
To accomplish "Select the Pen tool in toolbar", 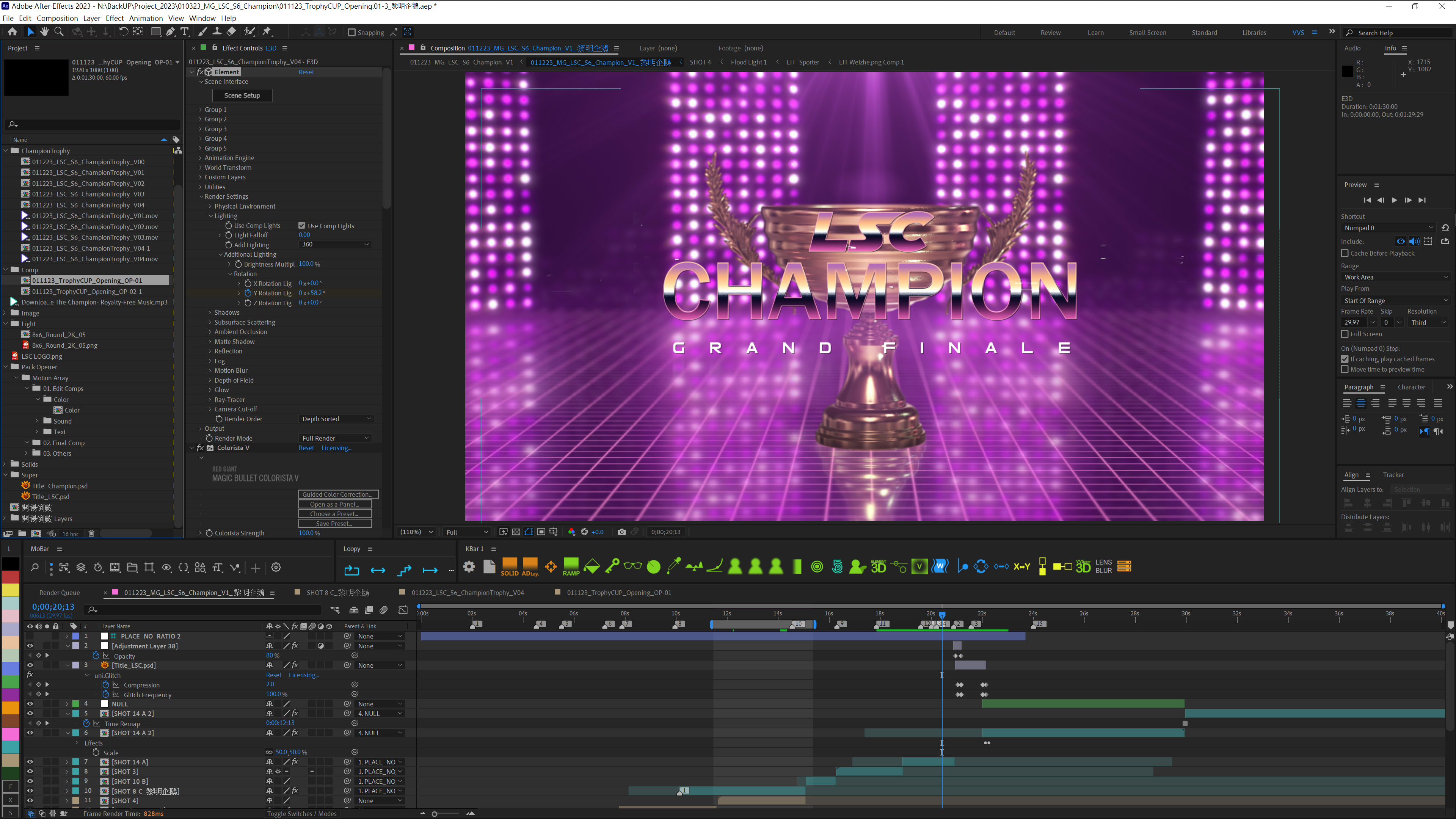I will (x=170, y=32).
